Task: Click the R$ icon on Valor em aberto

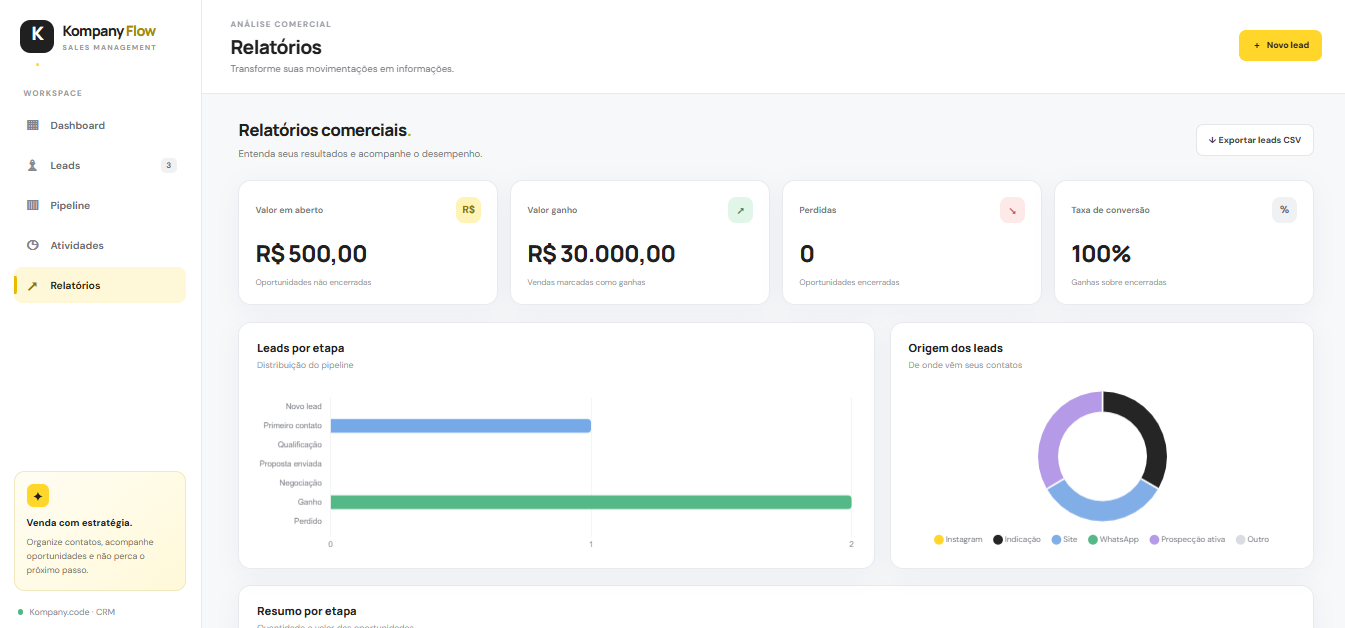Action: coord(468,210)
